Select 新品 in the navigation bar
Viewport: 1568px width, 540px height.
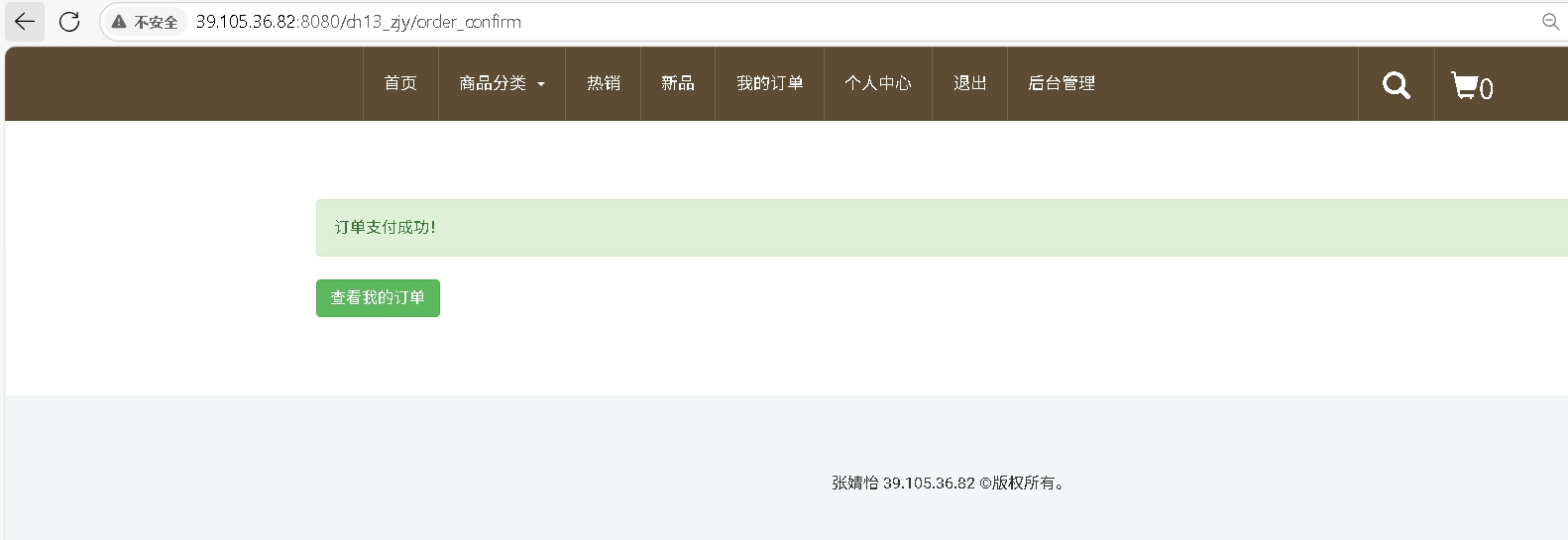678,83
